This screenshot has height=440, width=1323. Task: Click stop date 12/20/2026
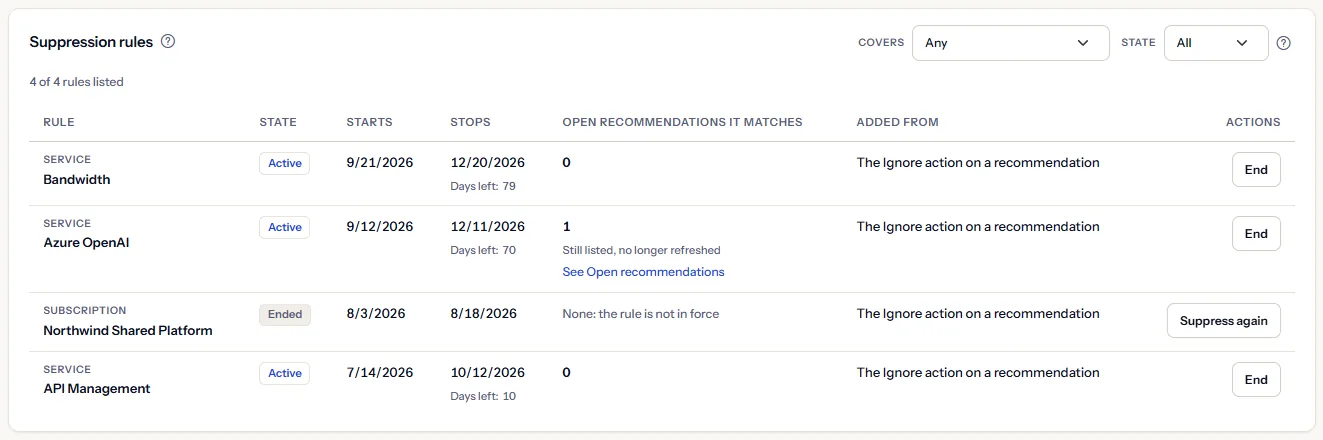487,162
